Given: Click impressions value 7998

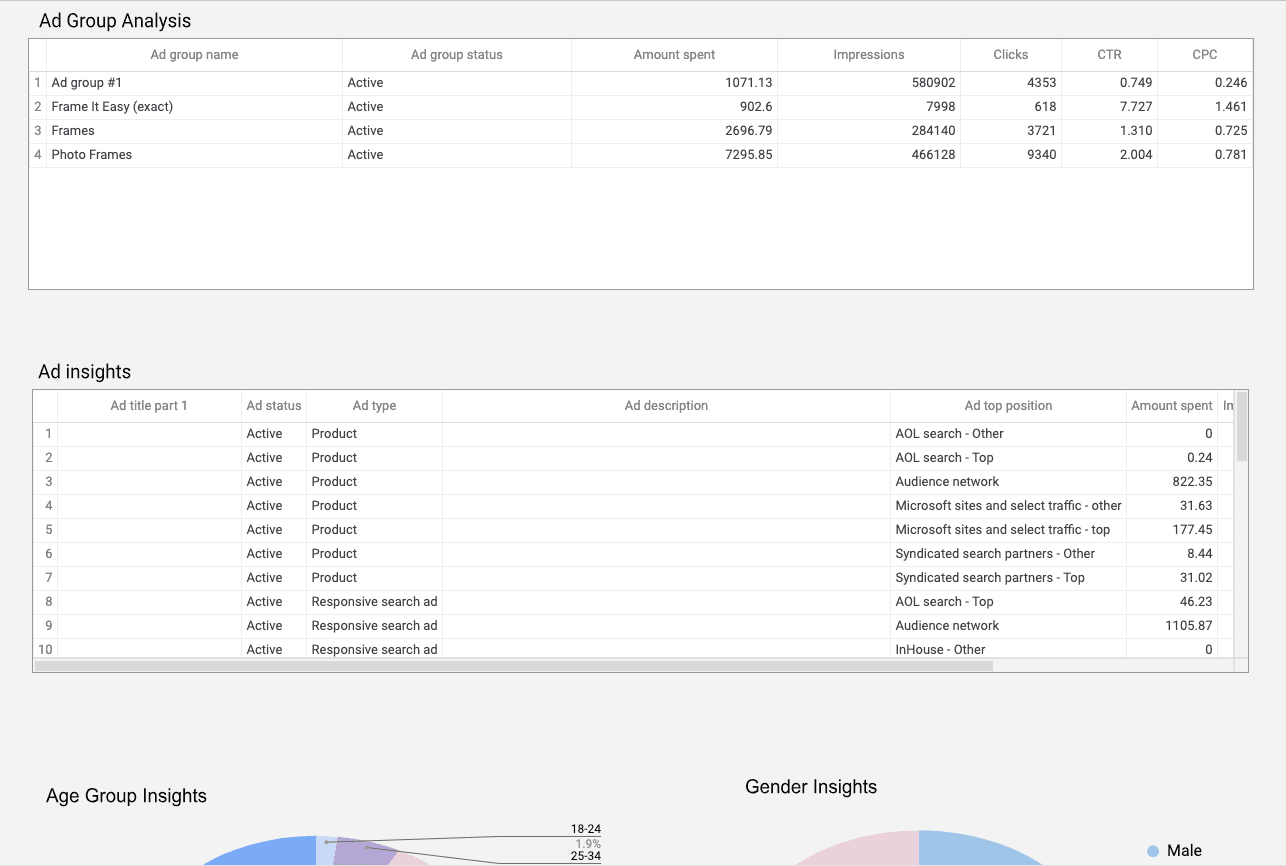Looking at the screenshot, I should 941,107.
